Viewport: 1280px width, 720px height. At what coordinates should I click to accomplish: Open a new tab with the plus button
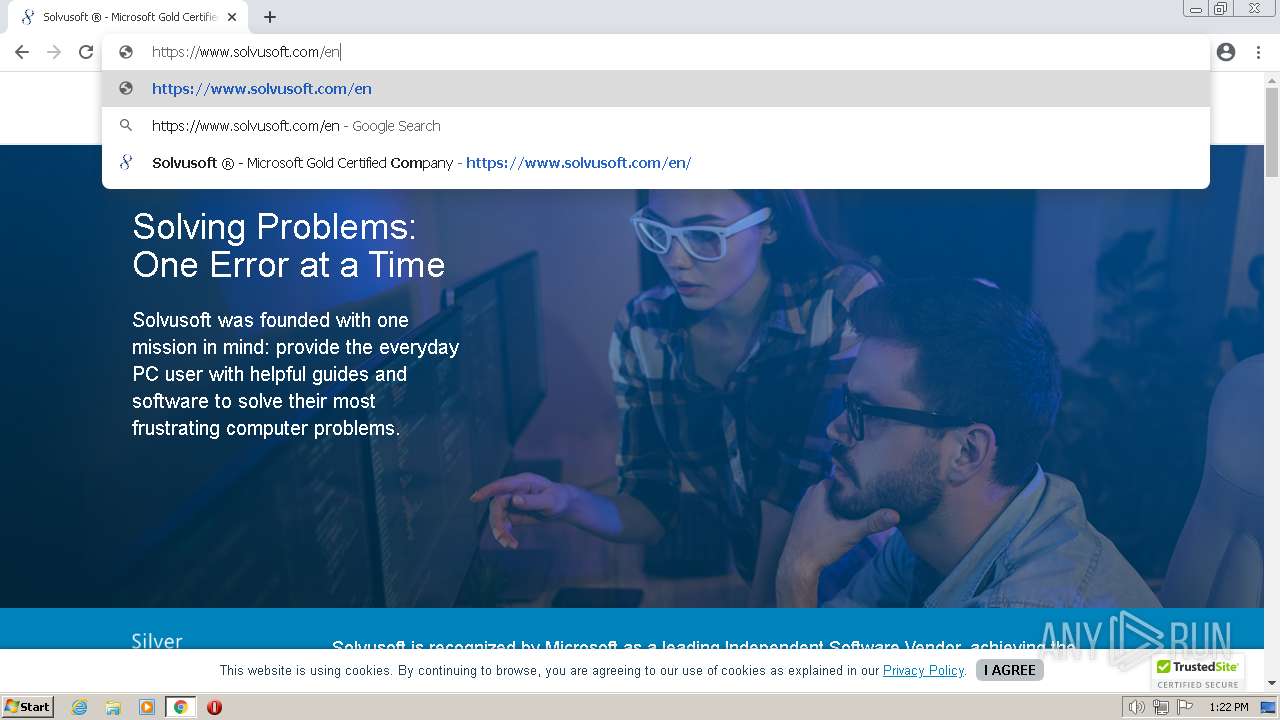(270, 17)
